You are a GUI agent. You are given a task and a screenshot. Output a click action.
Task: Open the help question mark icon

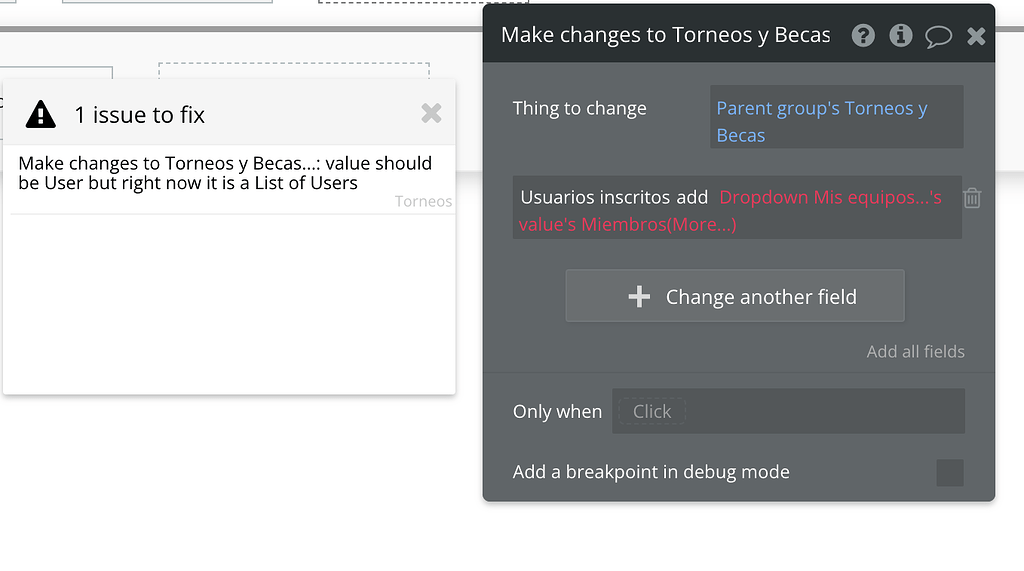(x=863, y=36)
